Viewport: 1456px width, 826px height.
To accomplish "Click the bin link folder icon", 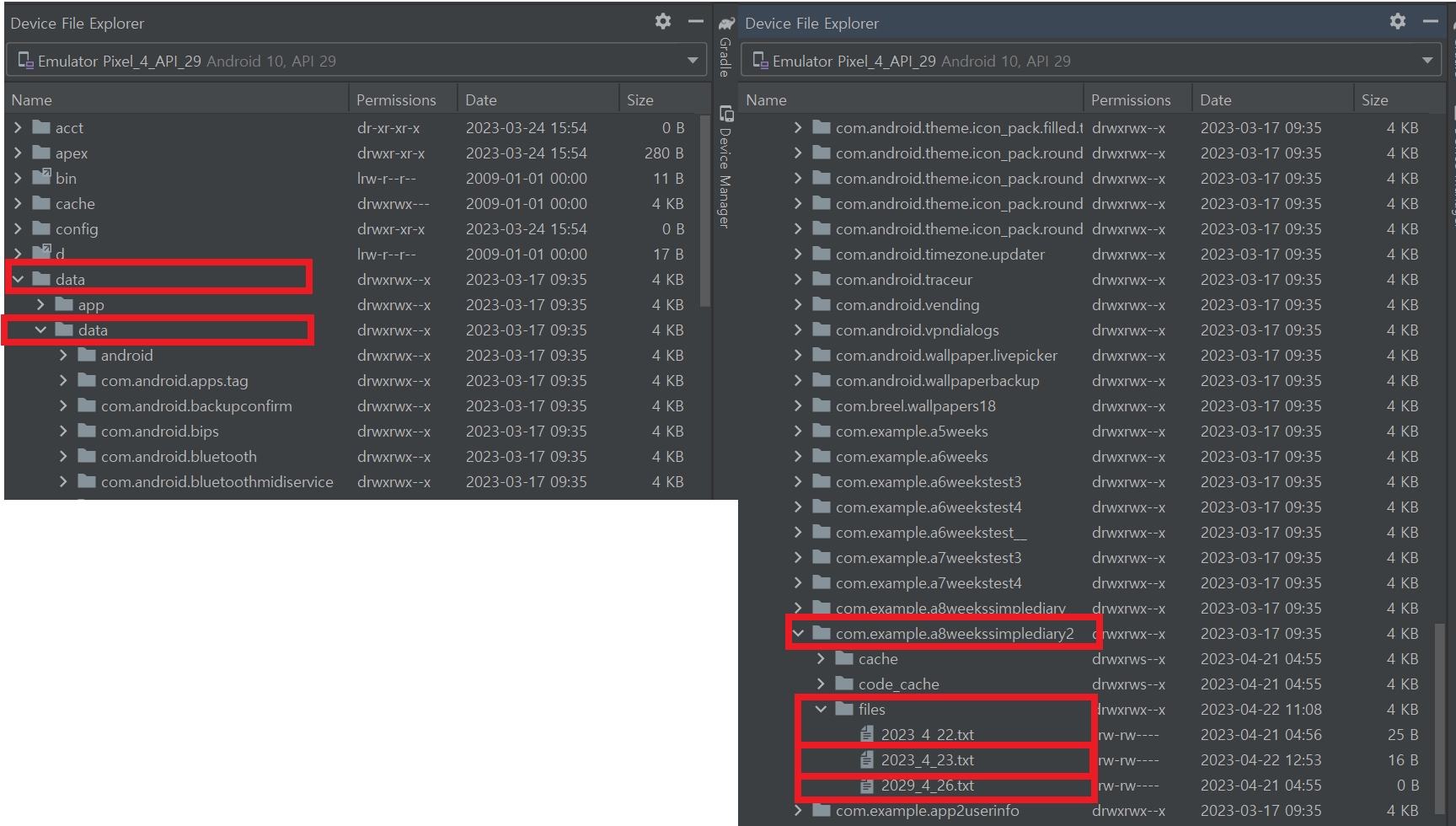I will click(41, 177).
